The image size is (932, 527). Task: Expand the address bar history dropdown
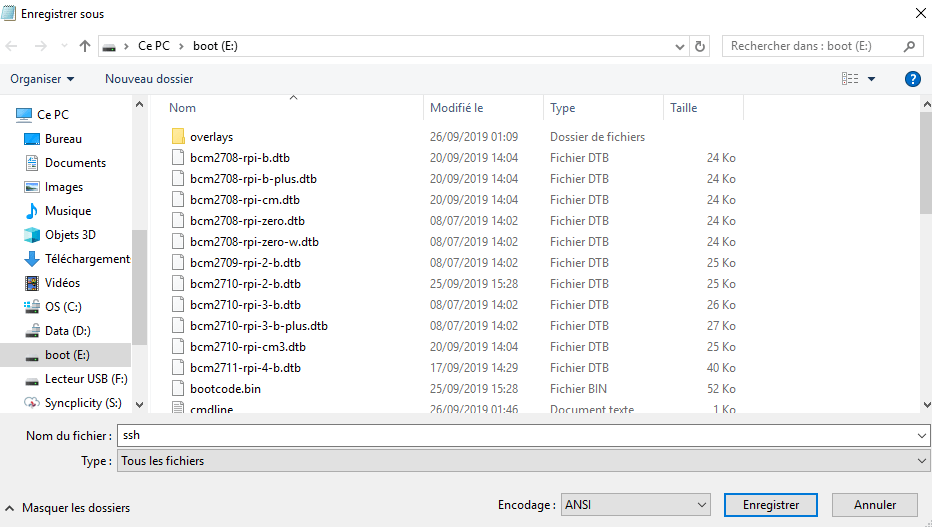(680, 46)
